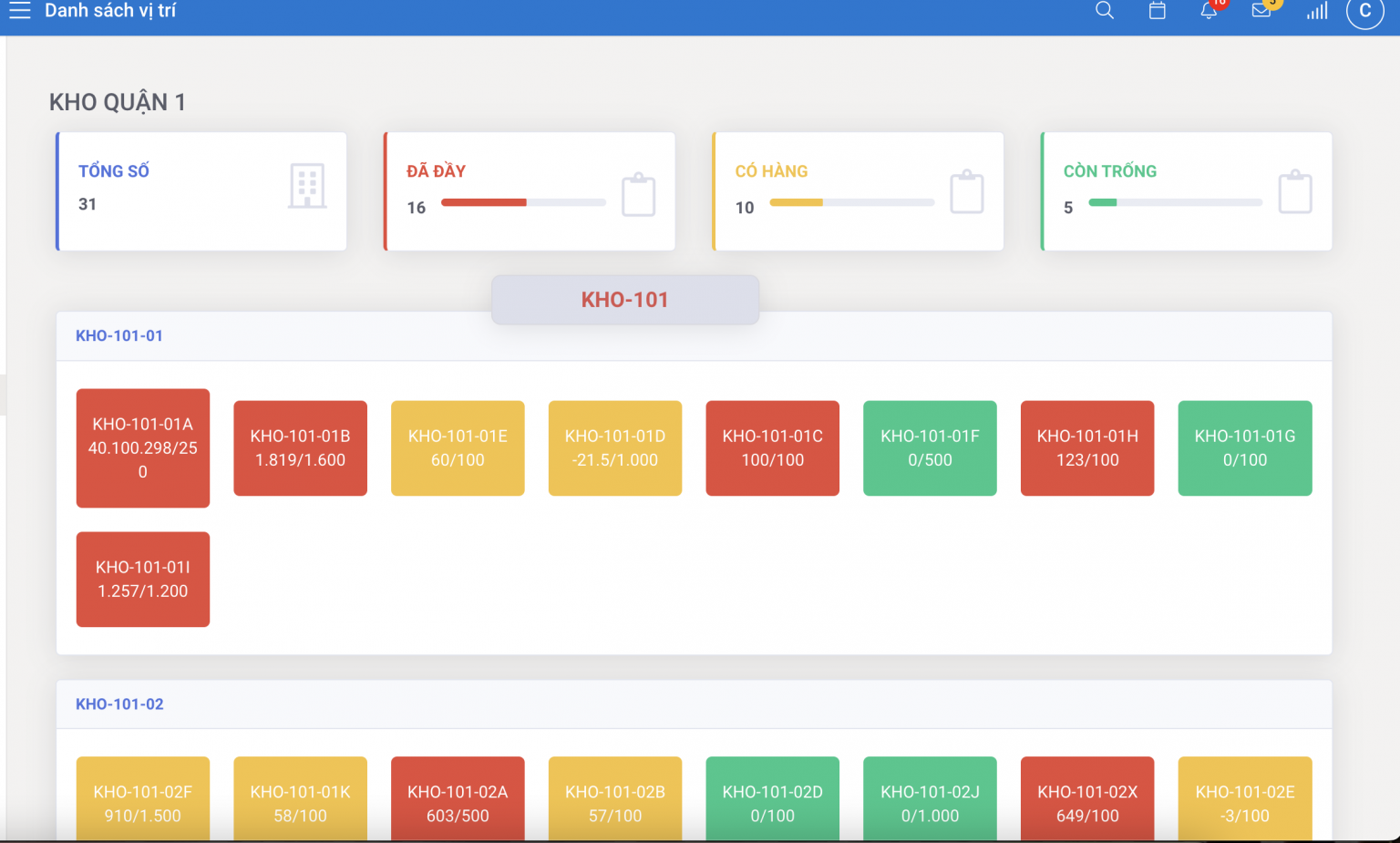View the statistics bar-chart icon

[1316, 11]
